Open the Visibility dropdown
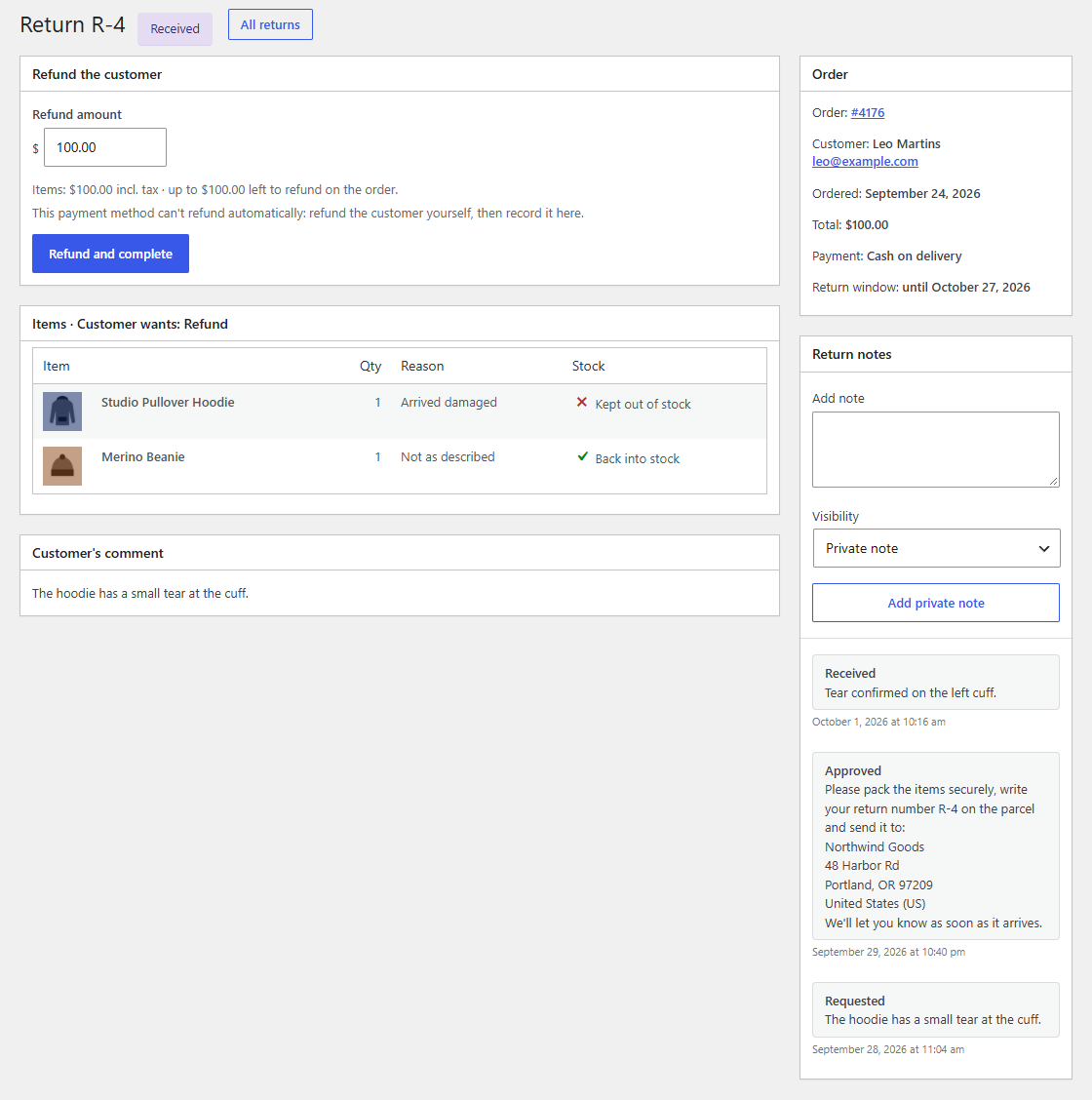 [x=936, y=548]
